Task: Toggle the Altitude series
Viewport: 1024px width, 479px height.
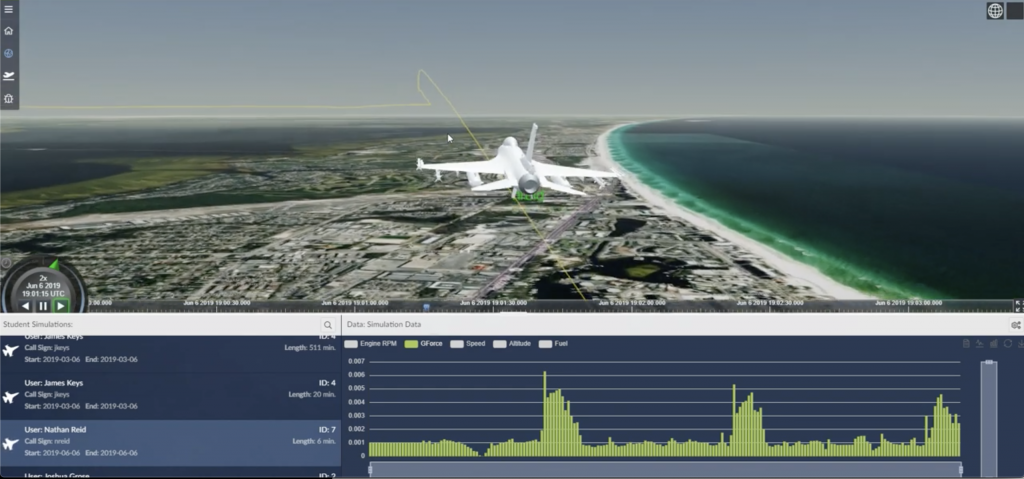Action: (x=512, y=344)
